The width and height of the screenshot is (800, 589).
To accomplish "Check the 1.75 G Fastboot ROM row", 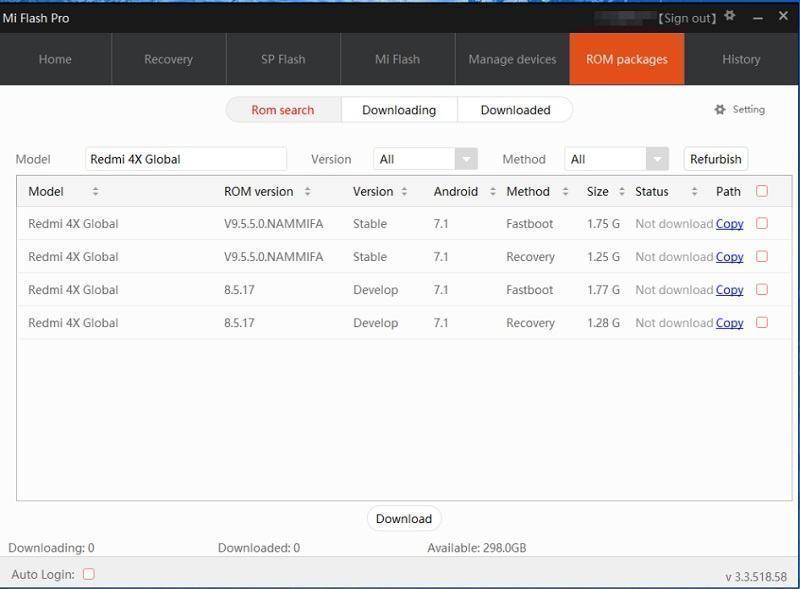I will tap(762, 224).
